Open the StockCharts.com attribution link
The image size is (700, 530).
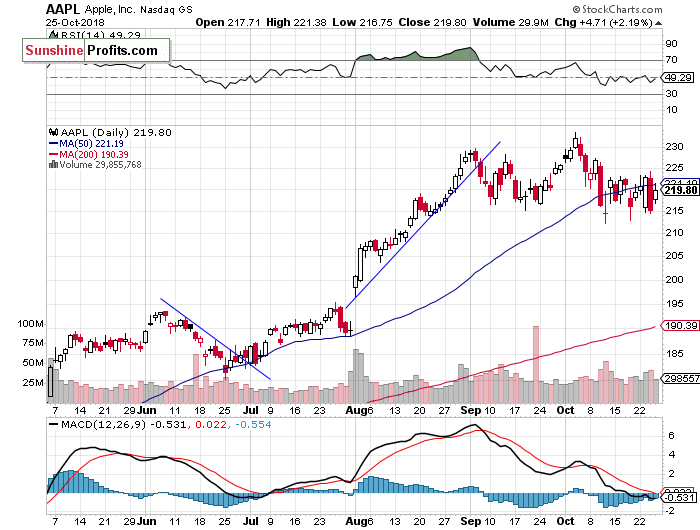pyautogui.click(x=622, y=9)
